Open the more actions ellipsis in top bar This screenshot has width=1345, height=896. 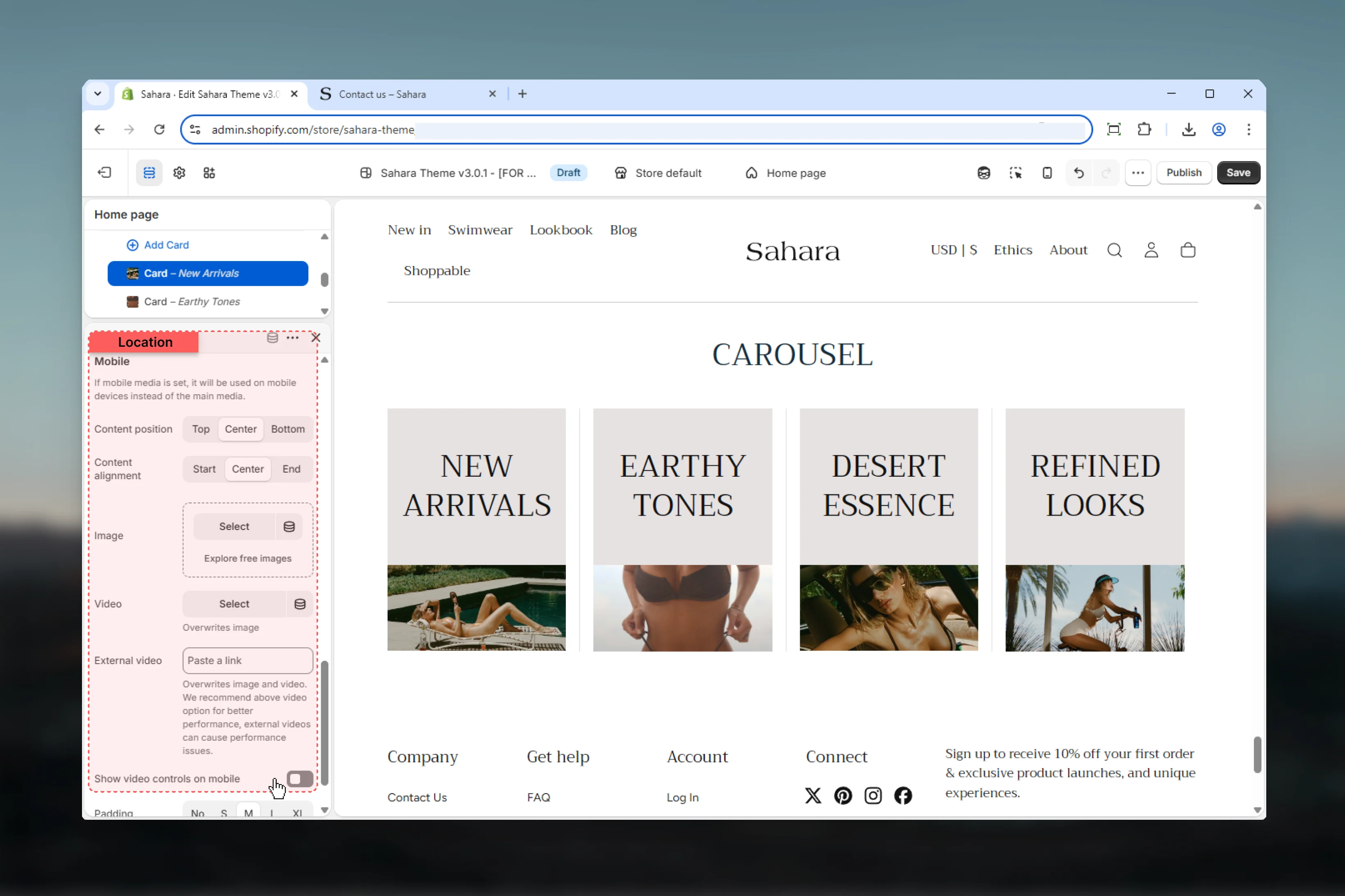1138,173
